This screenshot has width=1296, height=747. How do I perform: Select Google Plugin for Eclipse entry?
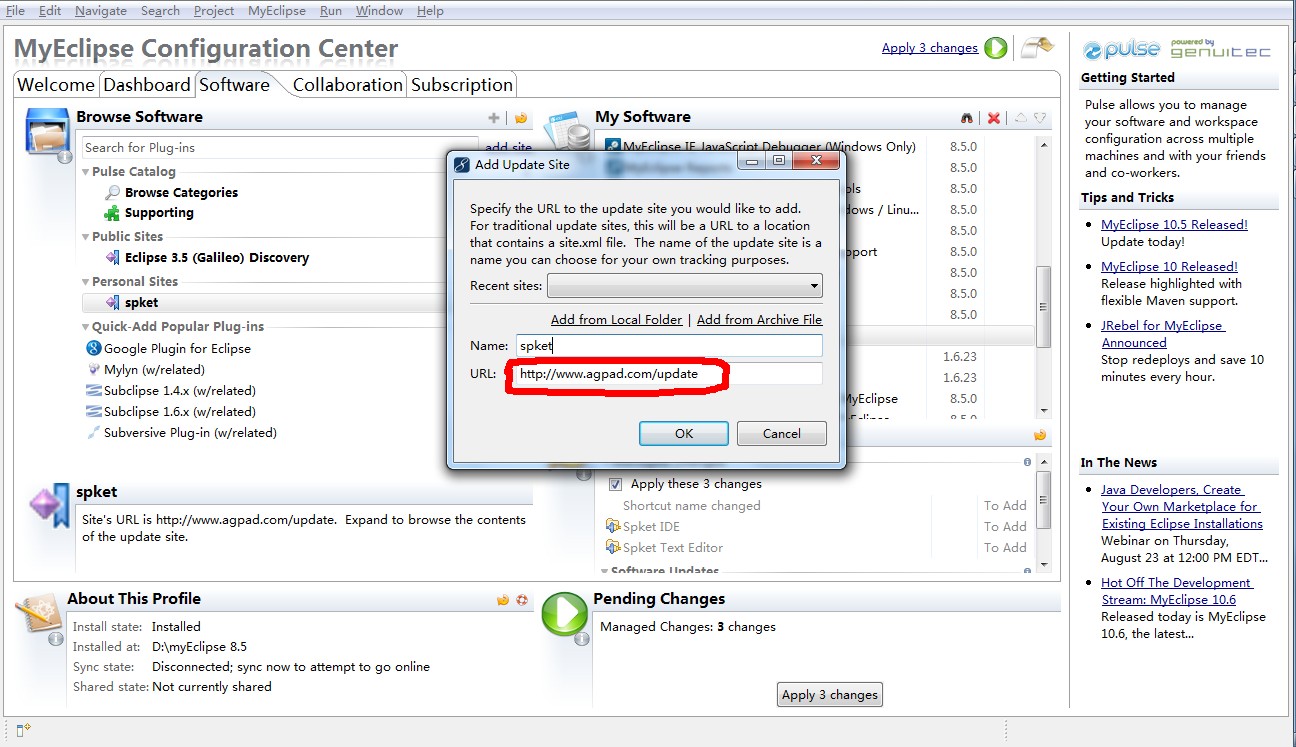pyautogui.click(x=177, y=348)
